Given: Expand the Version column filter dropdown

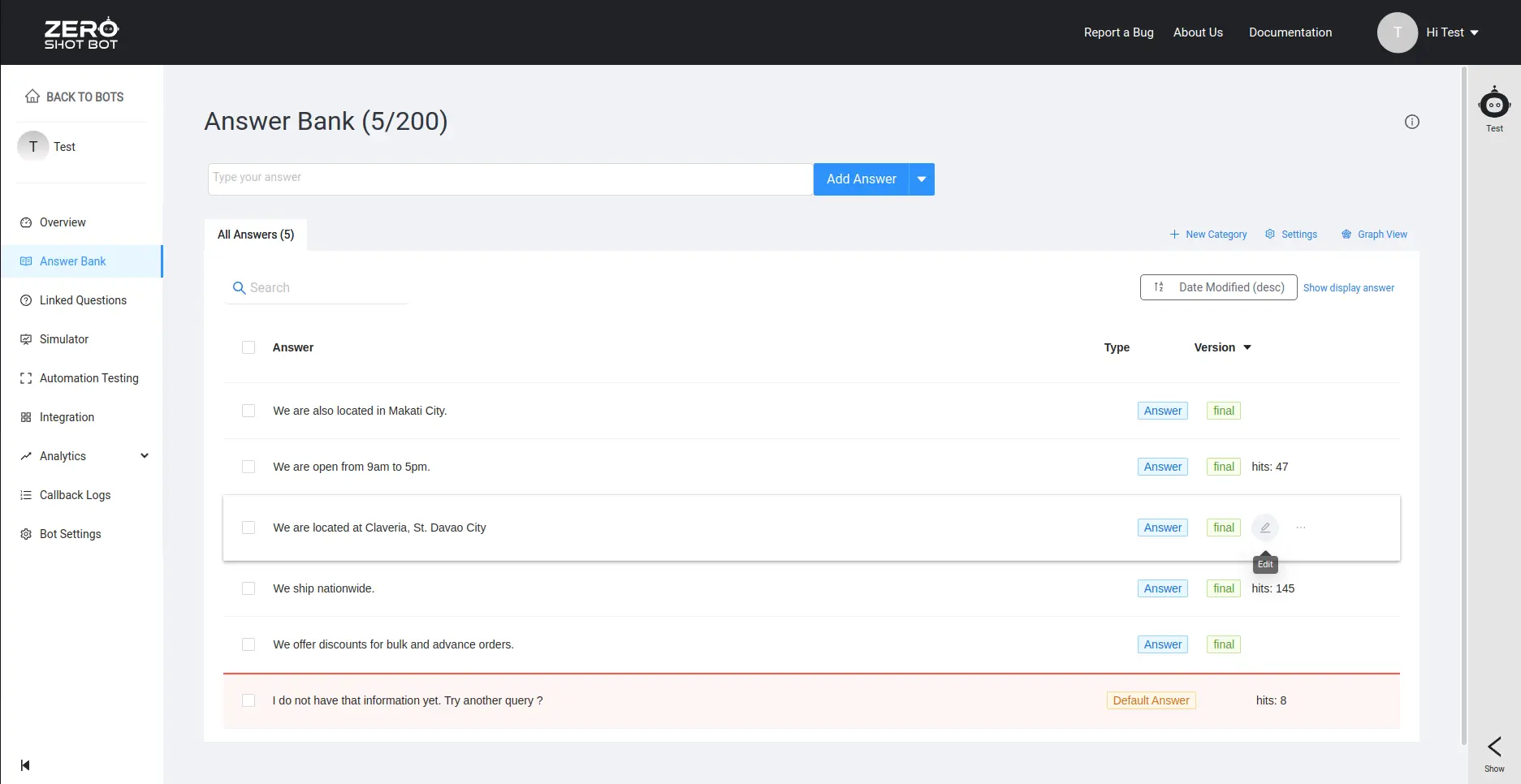Looking at the screenshot, I should point(1247,347).
